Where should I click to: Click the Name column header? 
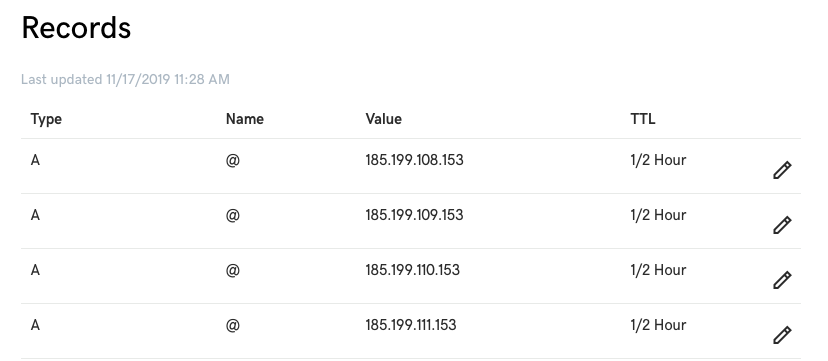click(x=244, y=119)
